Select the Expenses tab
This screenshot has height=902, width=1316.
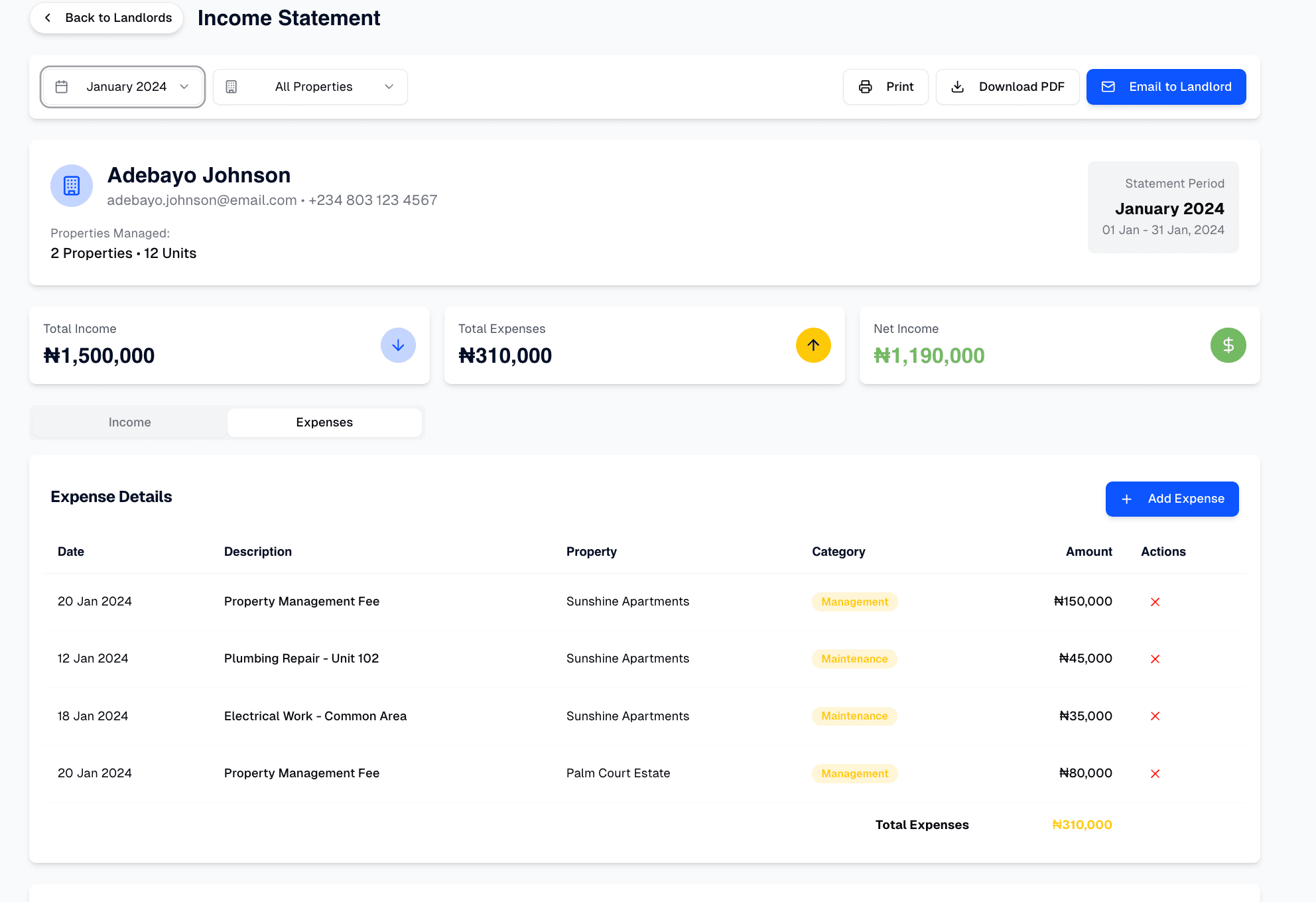(x=324, y=422)
